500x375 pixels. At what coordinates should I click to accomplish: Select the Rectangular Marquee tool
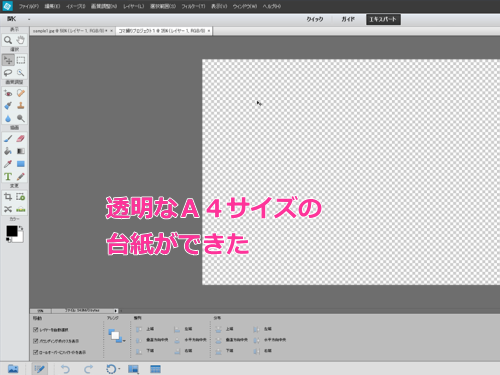(x=21, y=60)
